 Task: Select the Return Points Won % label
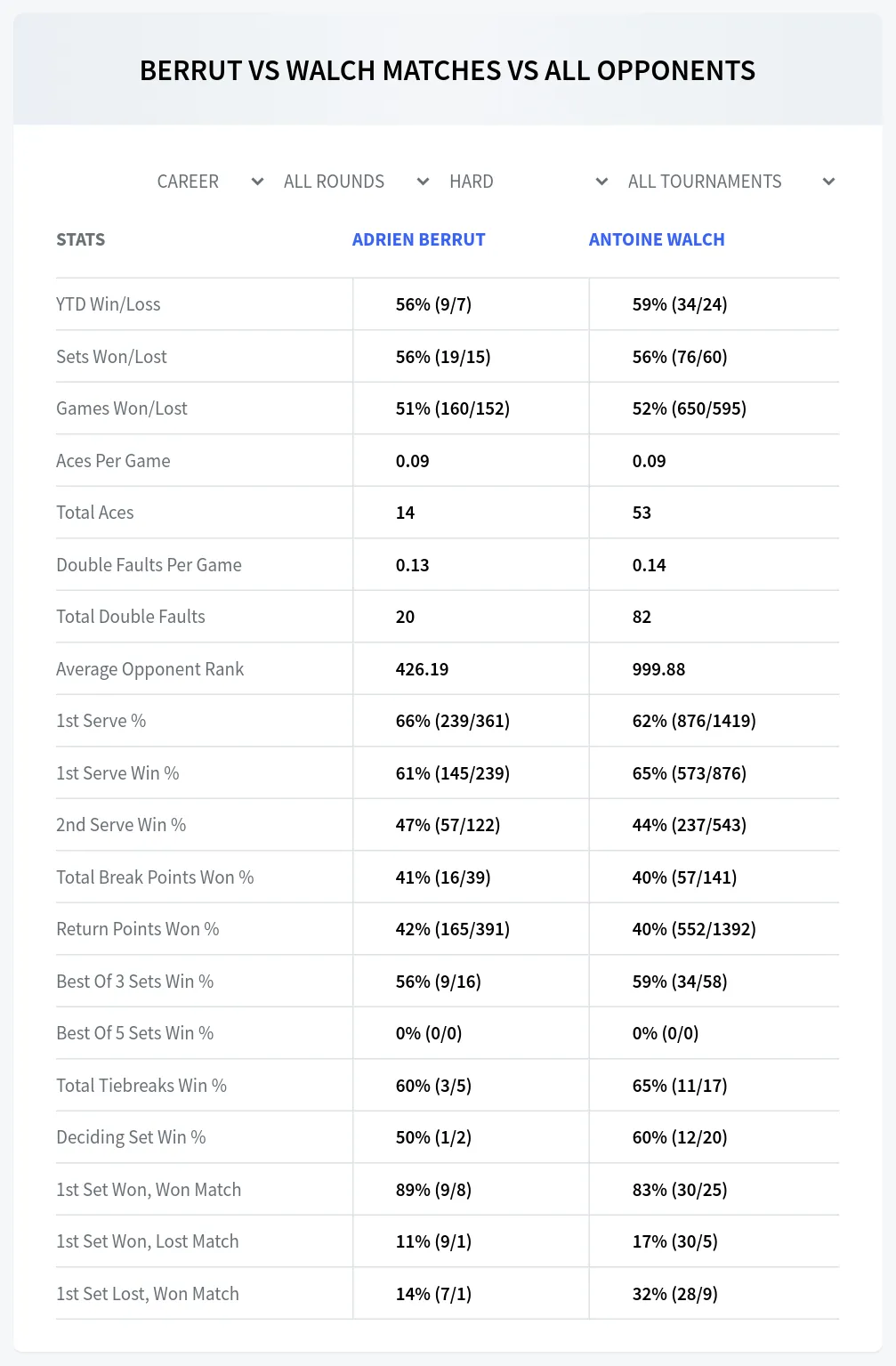click(138, 929)
